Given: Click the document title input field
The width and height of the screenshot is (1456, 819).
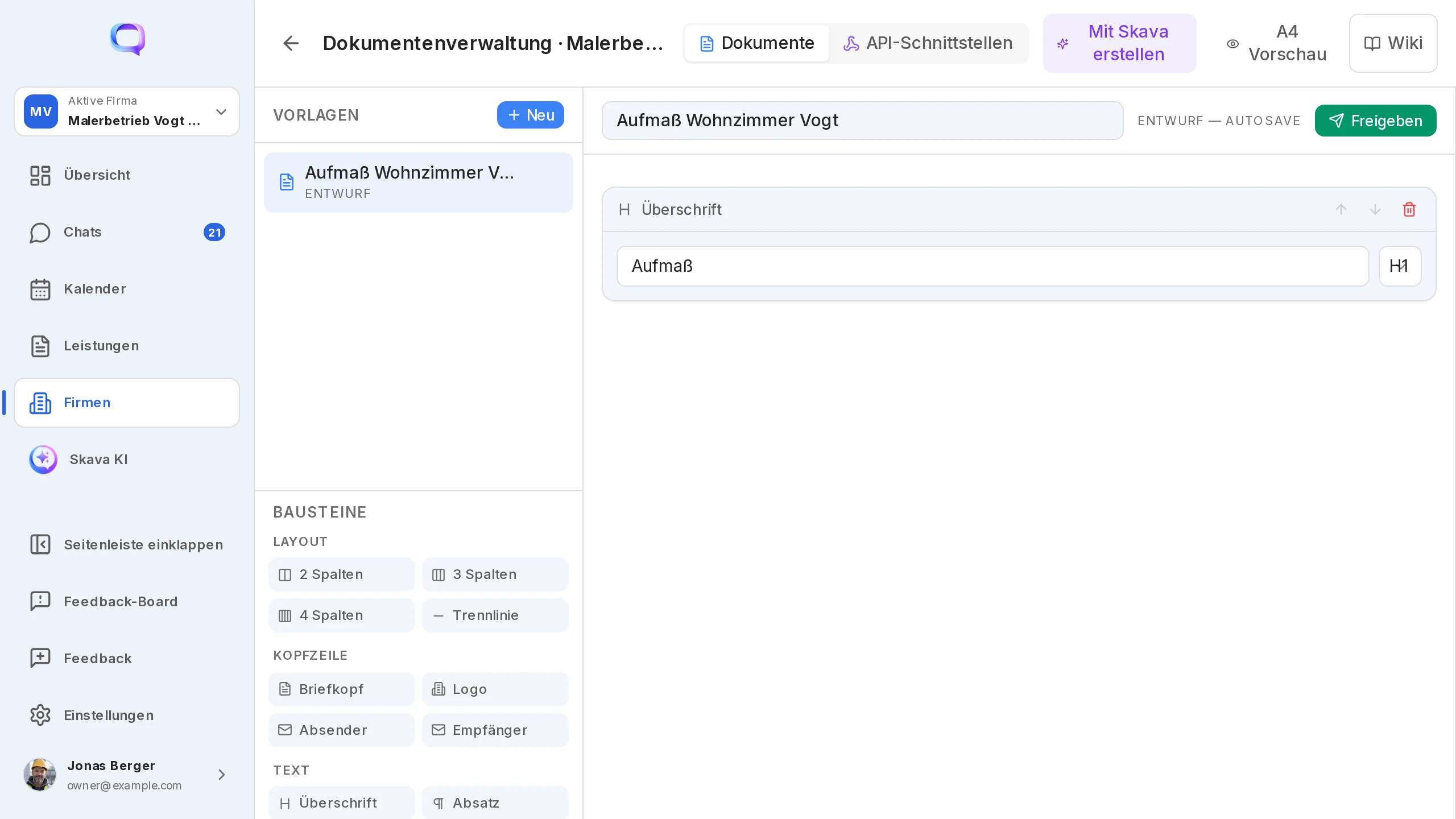Looking at the screenshot, I should [862, 121].
